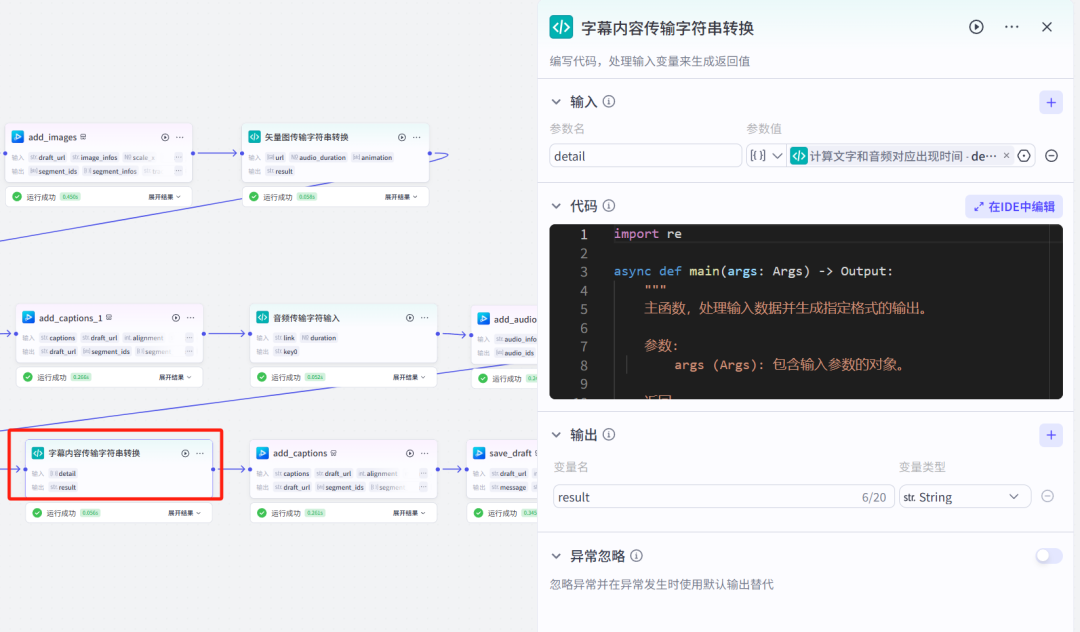The height and width of the screenshot is (632, 1080).
Task: Open the str. String variable type dropdown
Action: click(x=963, y=496)
